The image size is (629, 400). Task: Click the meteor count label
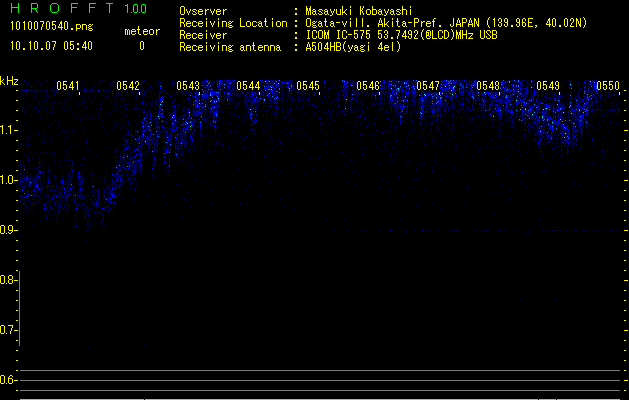click(142, 31)
